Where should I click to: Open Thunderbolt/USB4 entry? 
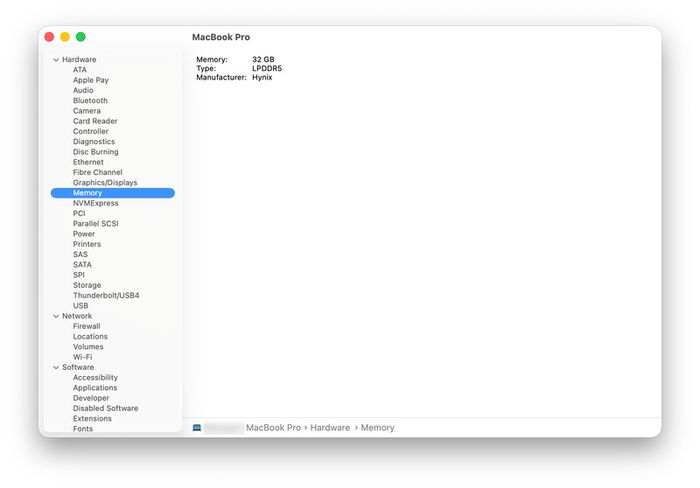(106, 296)
